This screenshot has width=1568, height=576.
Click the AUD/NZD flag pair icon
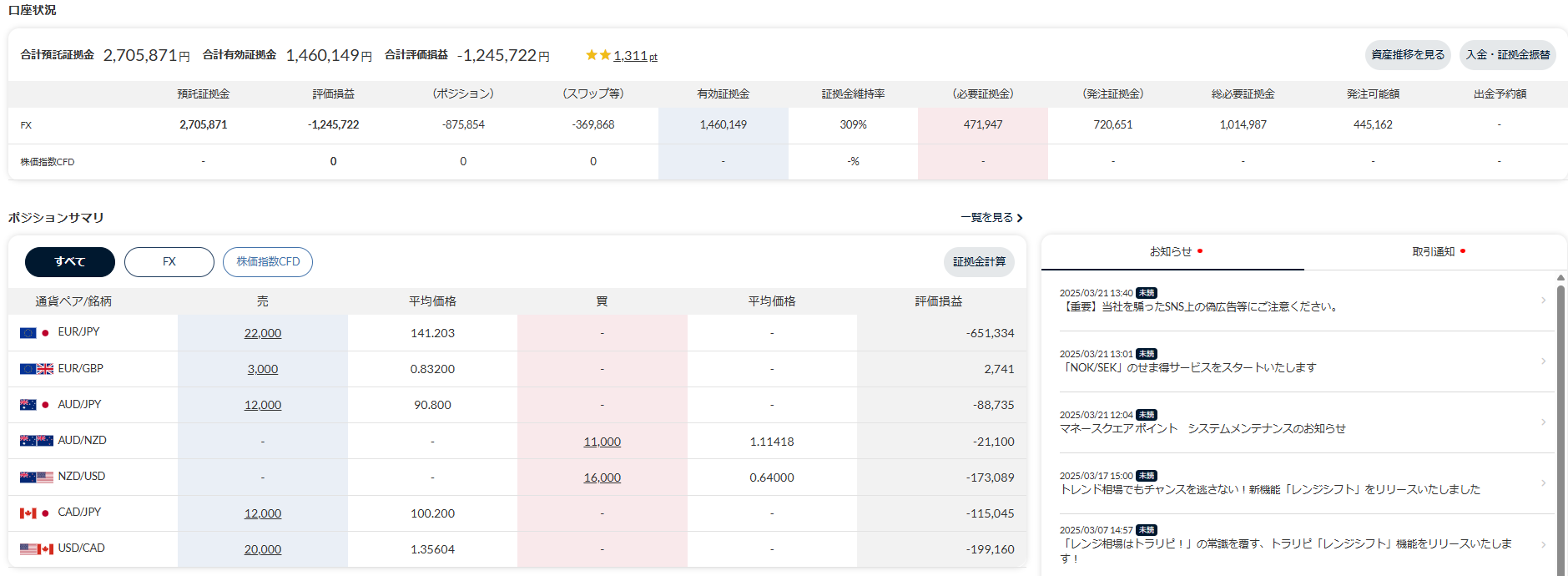pos(37,441)
